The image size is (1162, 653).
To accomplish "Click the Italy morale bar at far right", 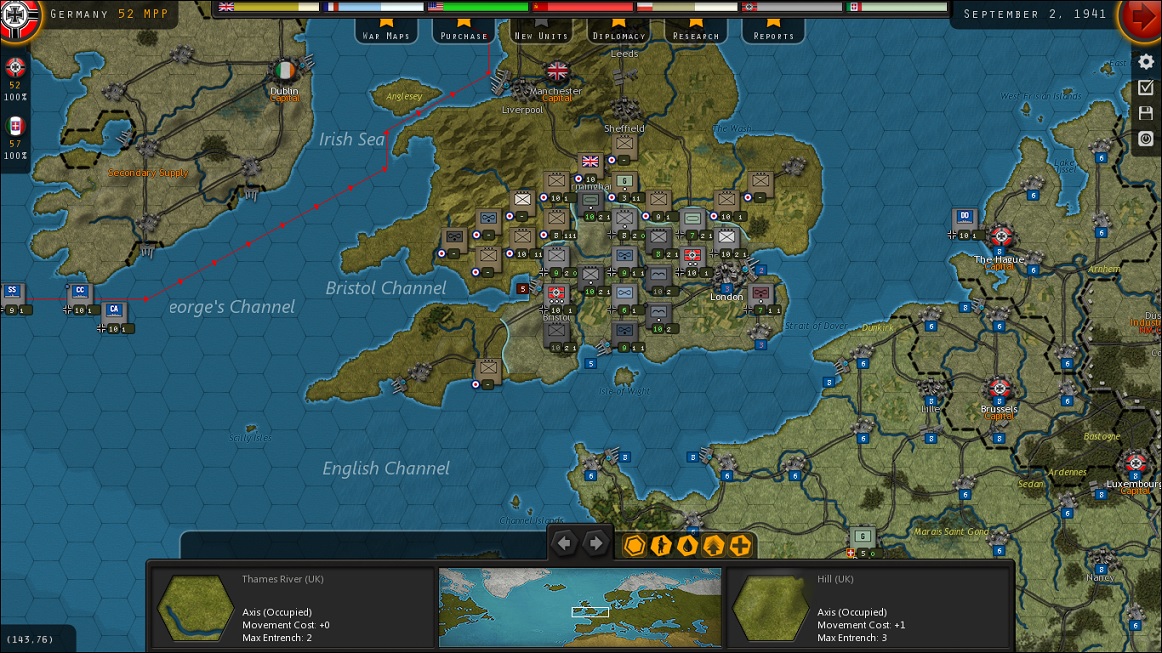I will coord(897,7).
